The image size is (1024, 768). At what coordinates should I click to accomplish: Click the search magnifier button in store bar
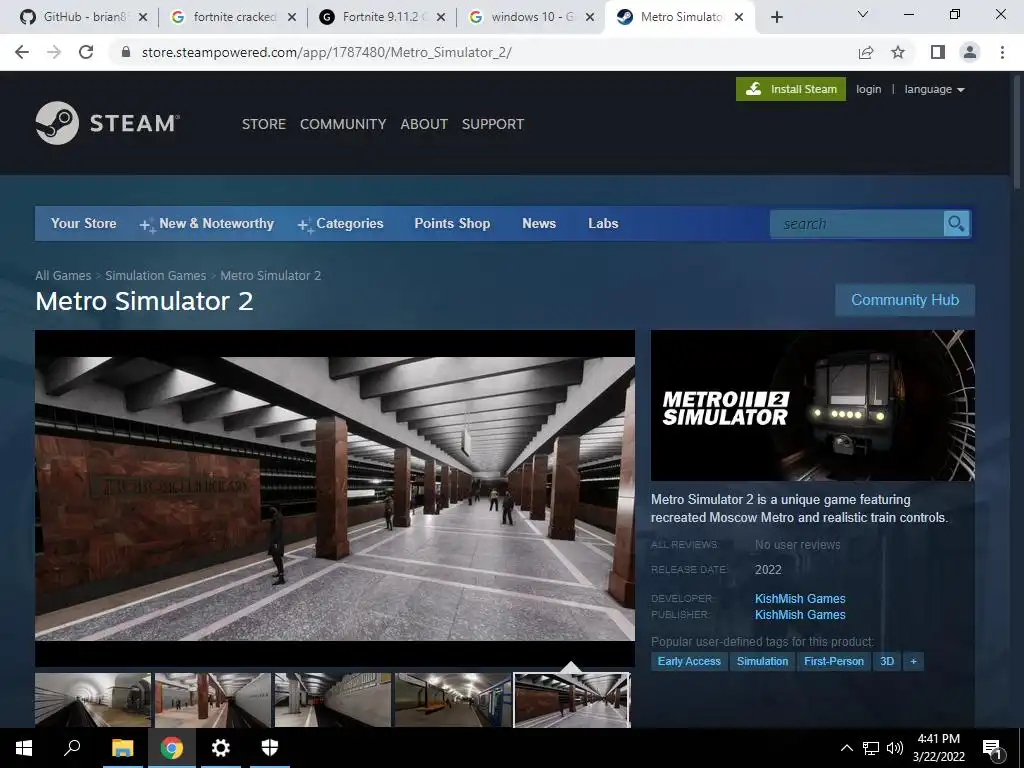point(956,224)
